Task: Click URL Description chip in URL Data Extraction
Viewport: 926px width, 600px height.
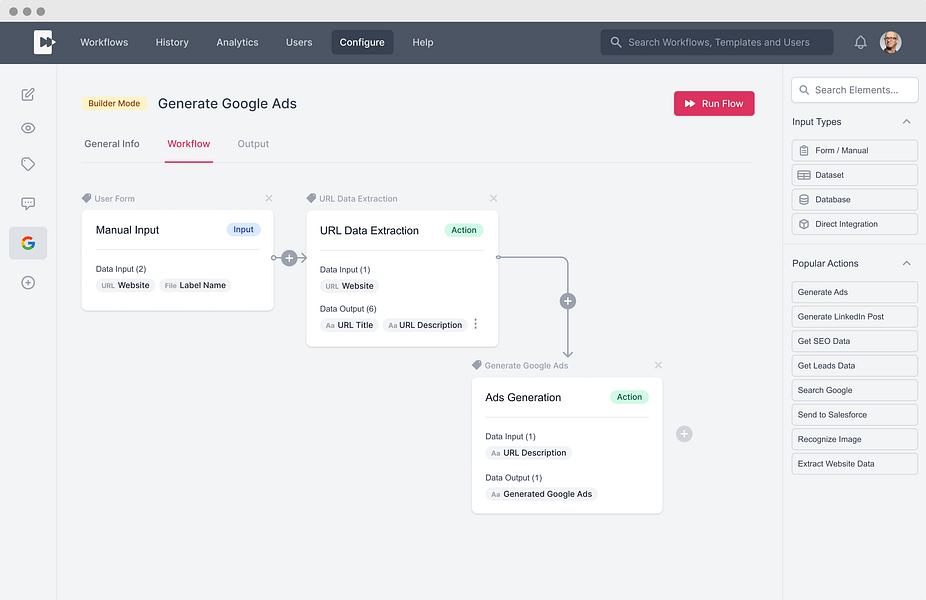Action: pyautogui.click(x=425, y=325)
